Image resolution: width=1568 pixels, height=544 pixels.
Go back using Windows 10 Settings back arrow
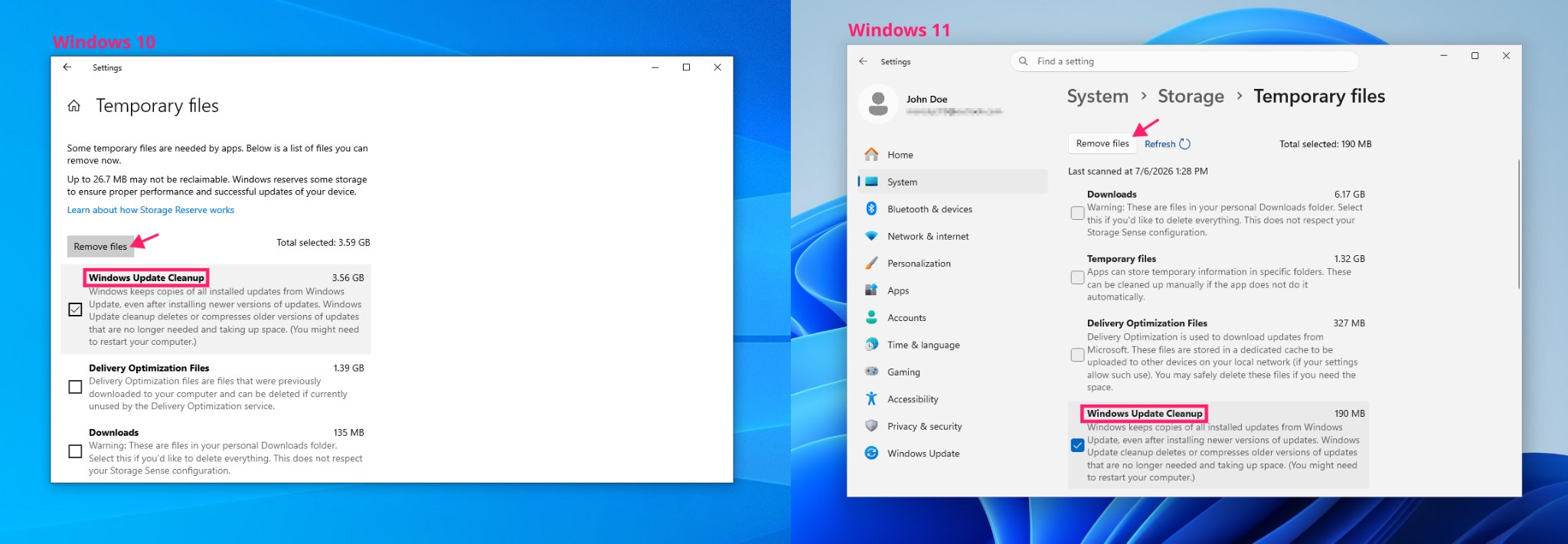click(x=67, y=67)
